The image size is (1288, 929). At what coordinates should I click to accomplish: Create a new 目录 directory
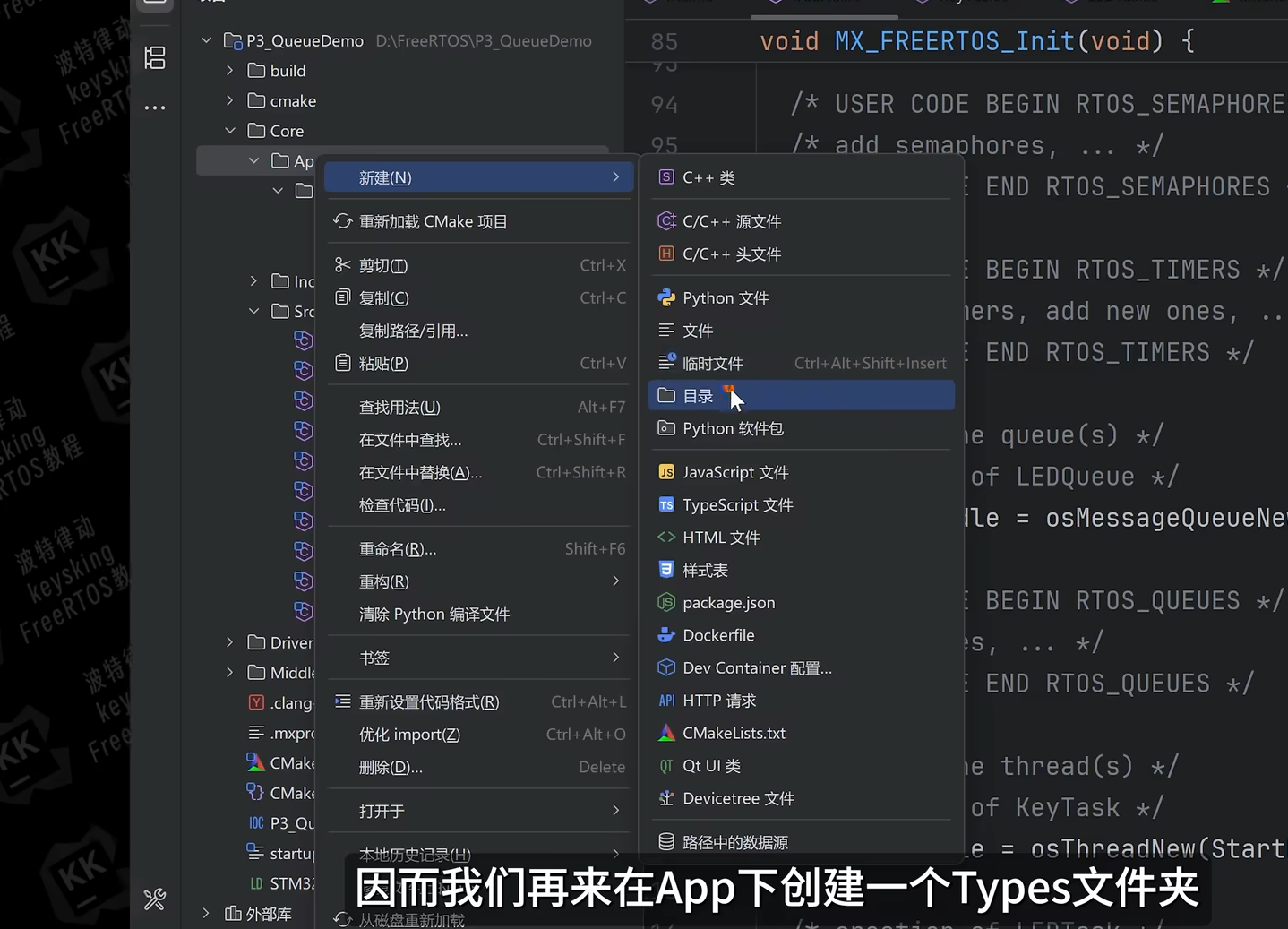point(801,396)
